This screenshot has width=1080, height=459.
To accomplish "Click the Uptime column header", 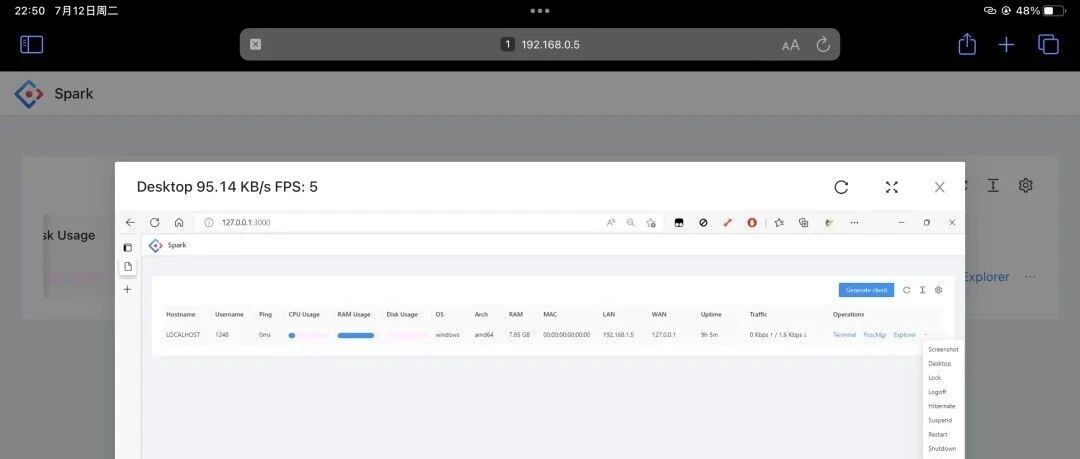I will click(x=712, y=315).
